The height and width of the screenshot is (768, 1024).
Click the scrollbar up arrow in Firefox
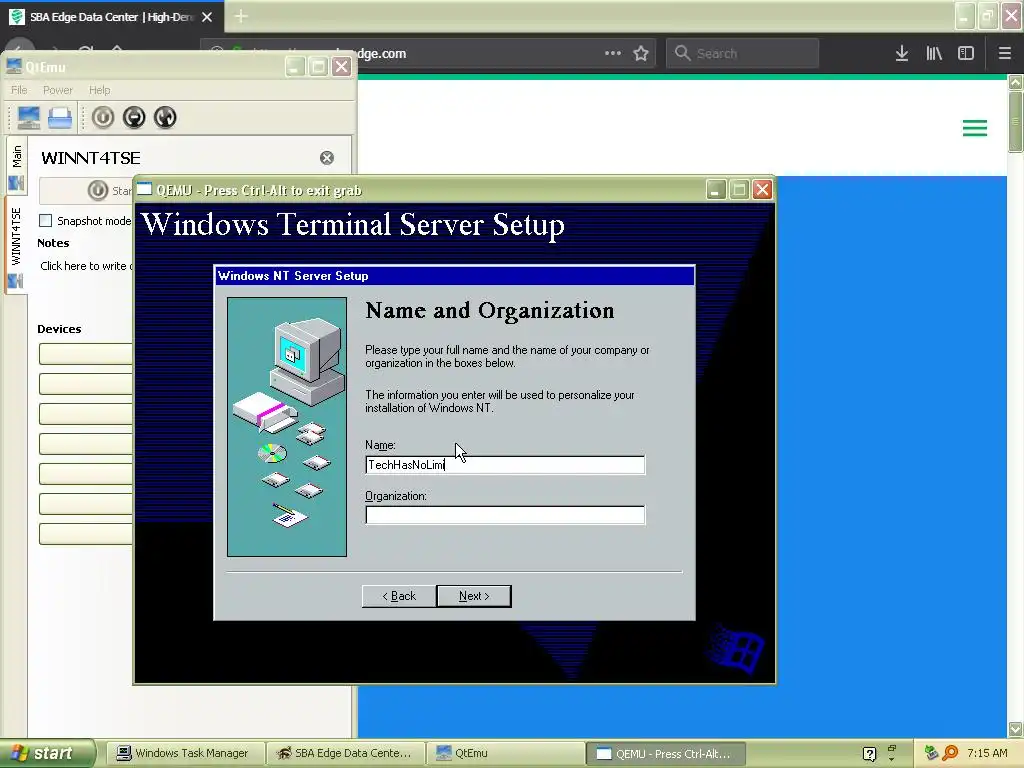coord(1015,83)
